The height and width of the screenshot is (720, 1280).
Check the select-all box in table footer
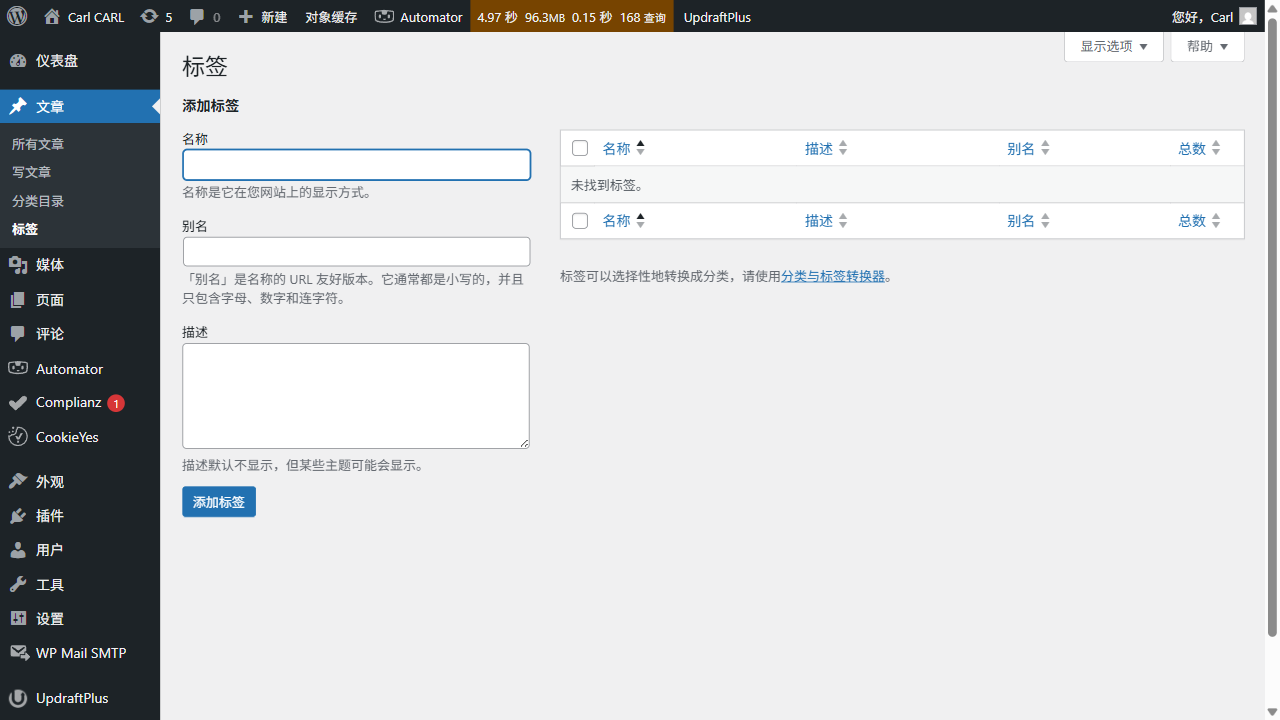(x=580, y=220)
